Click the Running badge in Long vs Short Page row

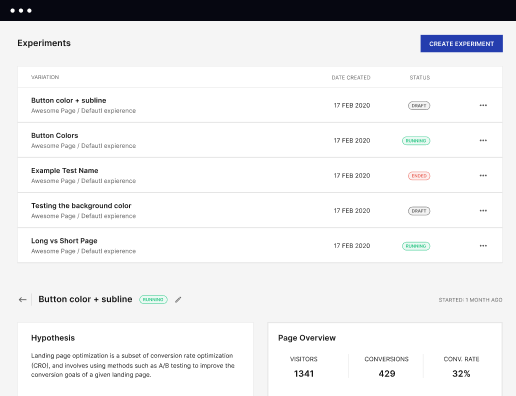click(x=416, y=246)
